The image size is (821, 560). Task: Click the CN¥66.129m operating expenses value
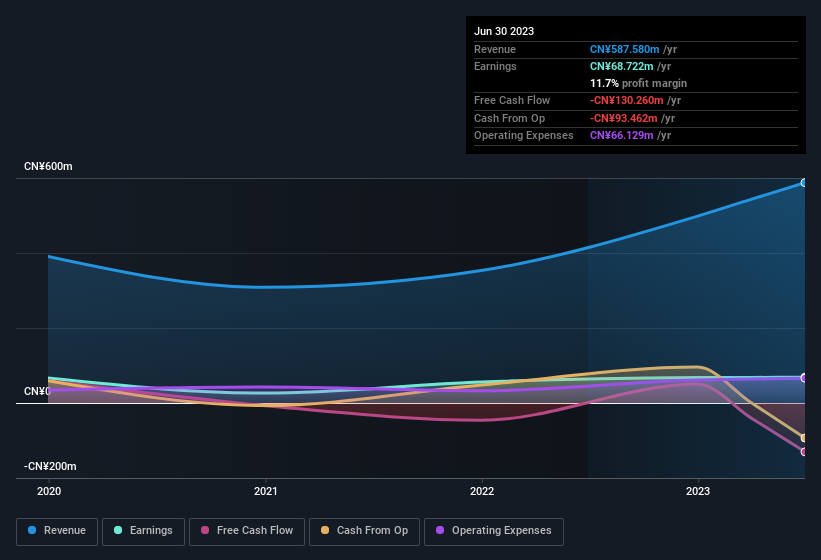pyautogui.click(x=622, y=136)
